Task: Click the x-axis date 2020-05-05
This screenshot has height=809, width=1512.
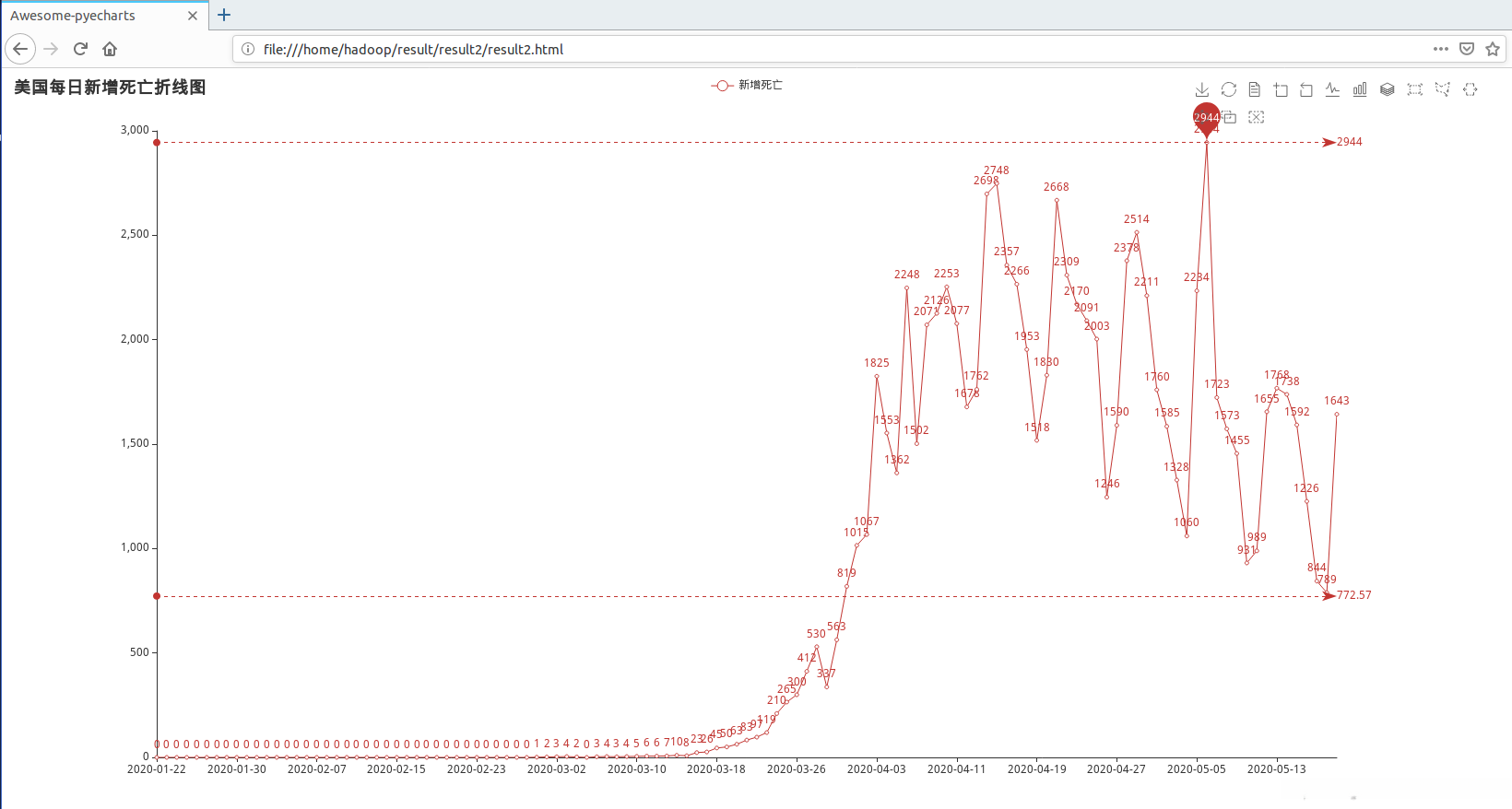Action: coord(1197,769)
